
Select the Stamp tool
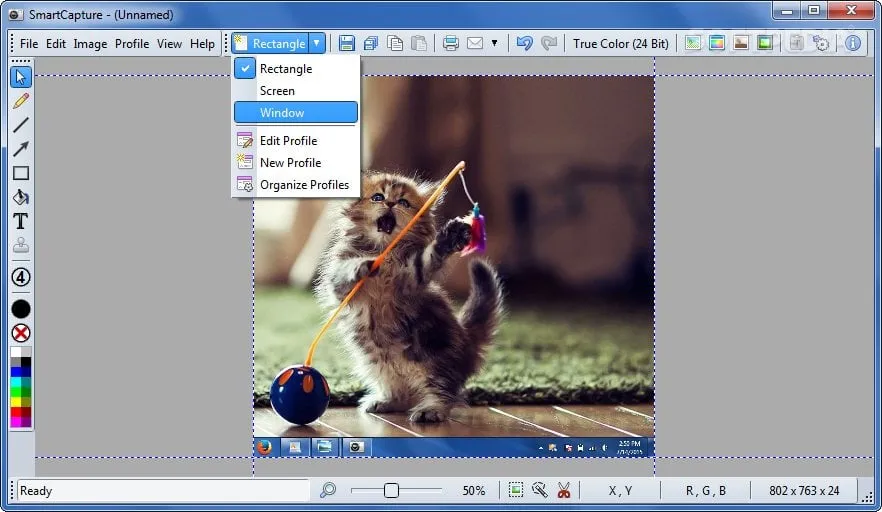pos(21,245)
